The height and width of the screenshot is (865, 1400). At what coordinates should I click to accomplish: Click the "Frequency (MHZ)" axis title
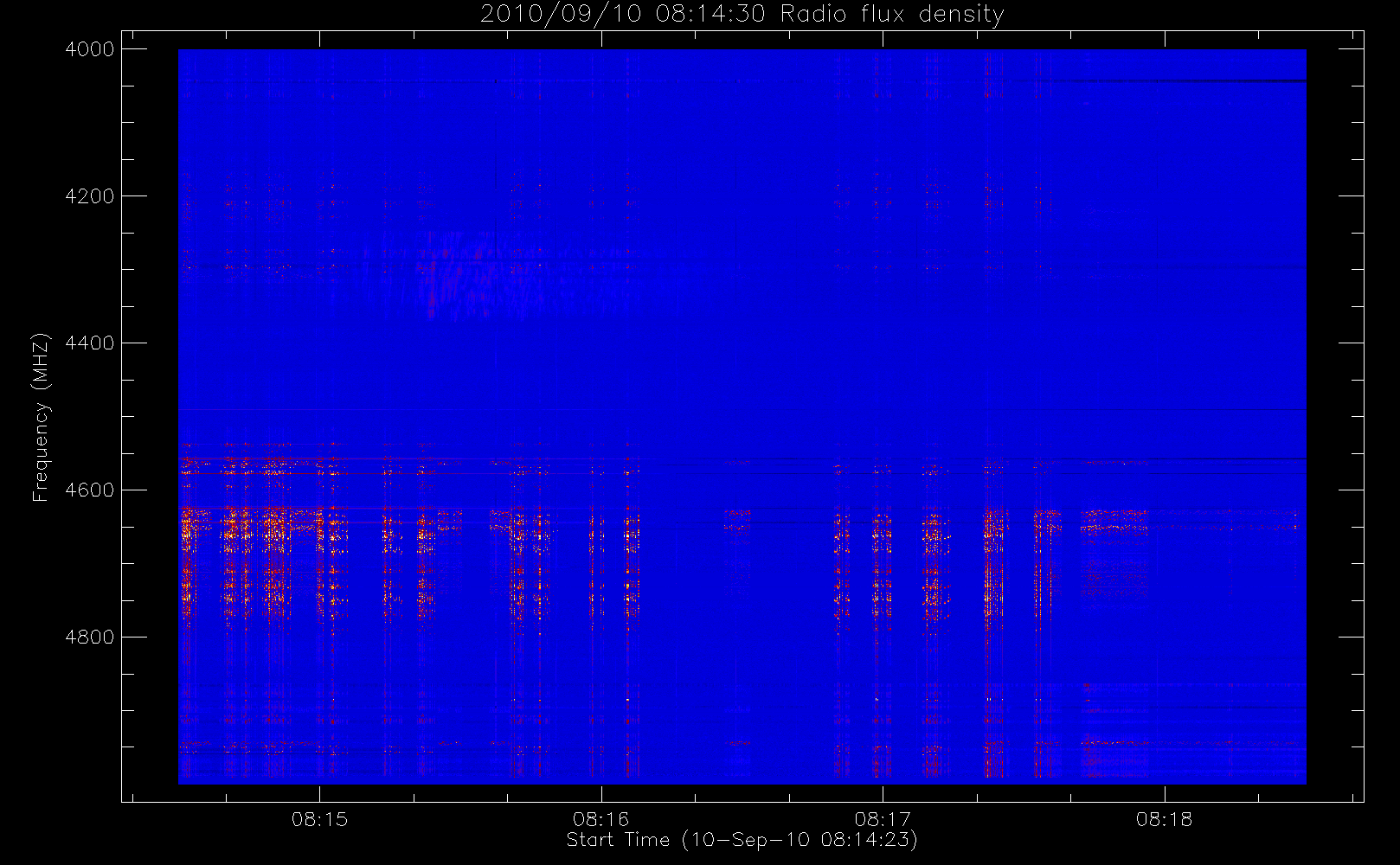[x=41, y=417]
